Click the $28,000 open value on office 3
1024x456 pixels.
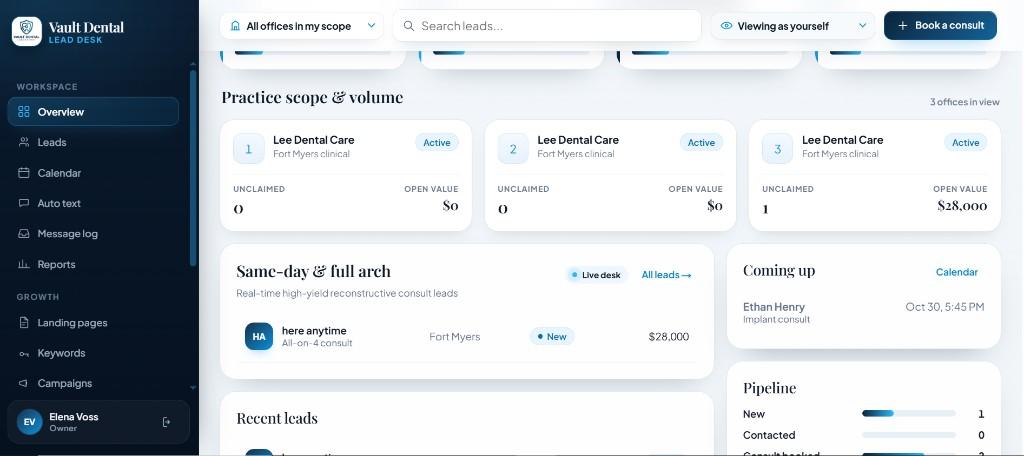(962, 206)
